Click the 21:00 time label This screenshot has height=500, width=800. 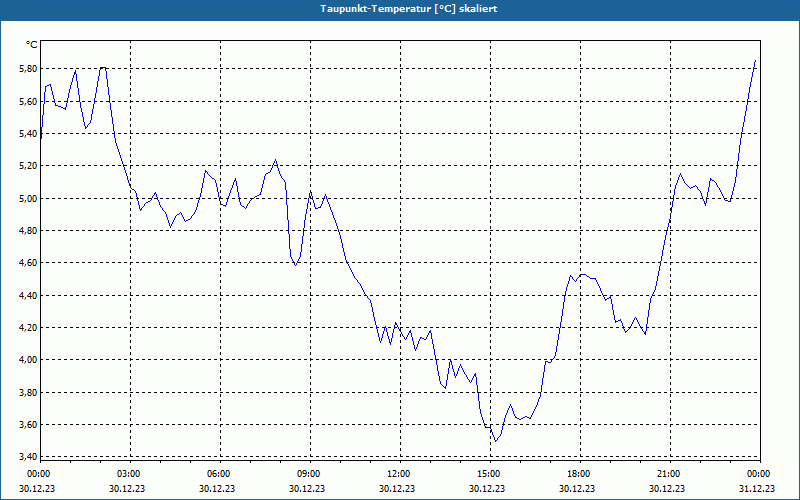coord(669,474)
